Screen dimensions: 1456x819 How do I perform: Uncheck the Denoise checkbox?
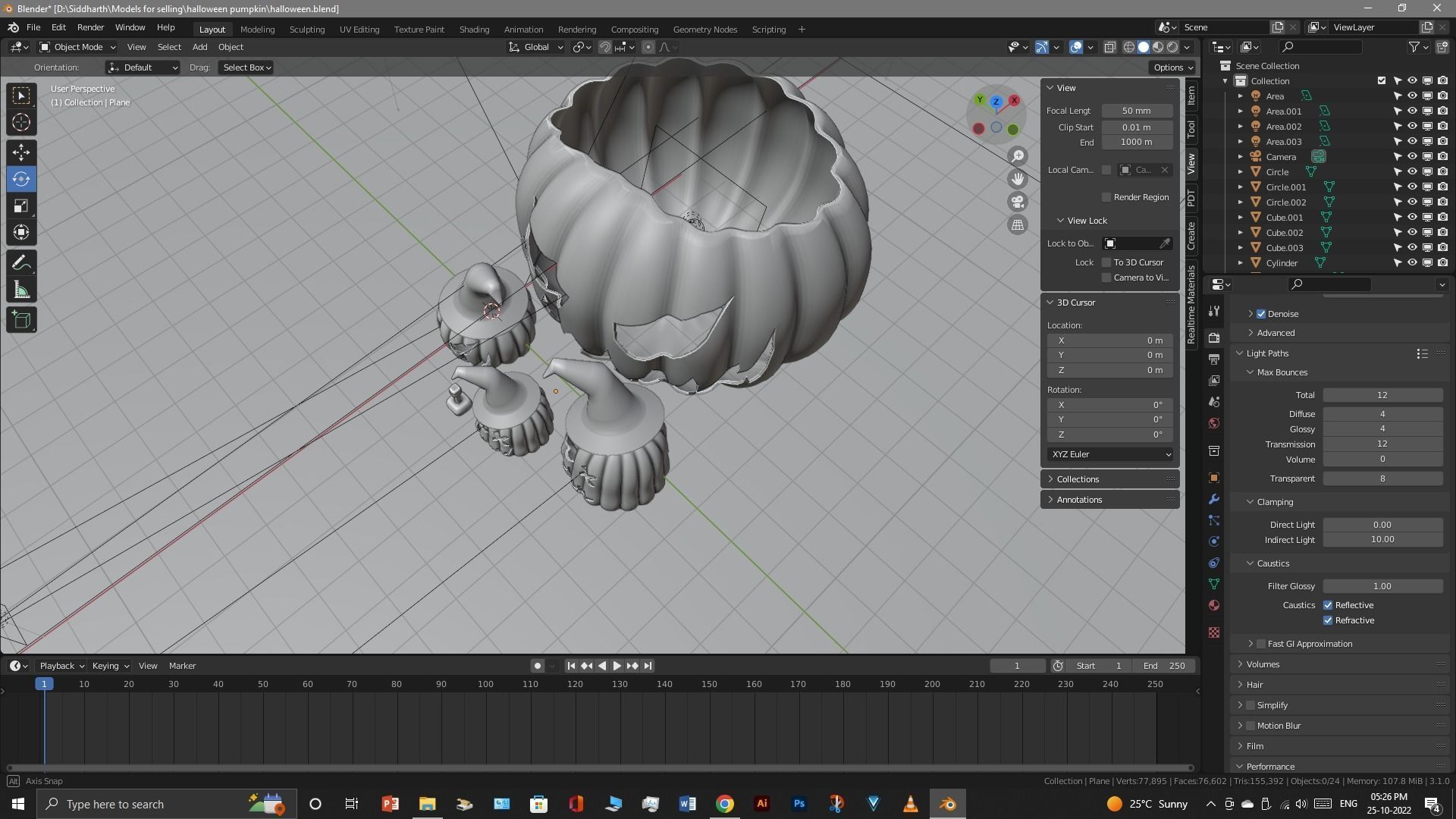(x=1261, y=314)
